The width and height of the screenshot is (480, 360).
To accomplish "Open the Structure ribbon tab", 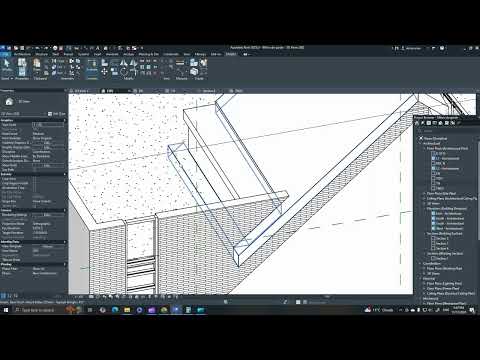I will [41, 54].
